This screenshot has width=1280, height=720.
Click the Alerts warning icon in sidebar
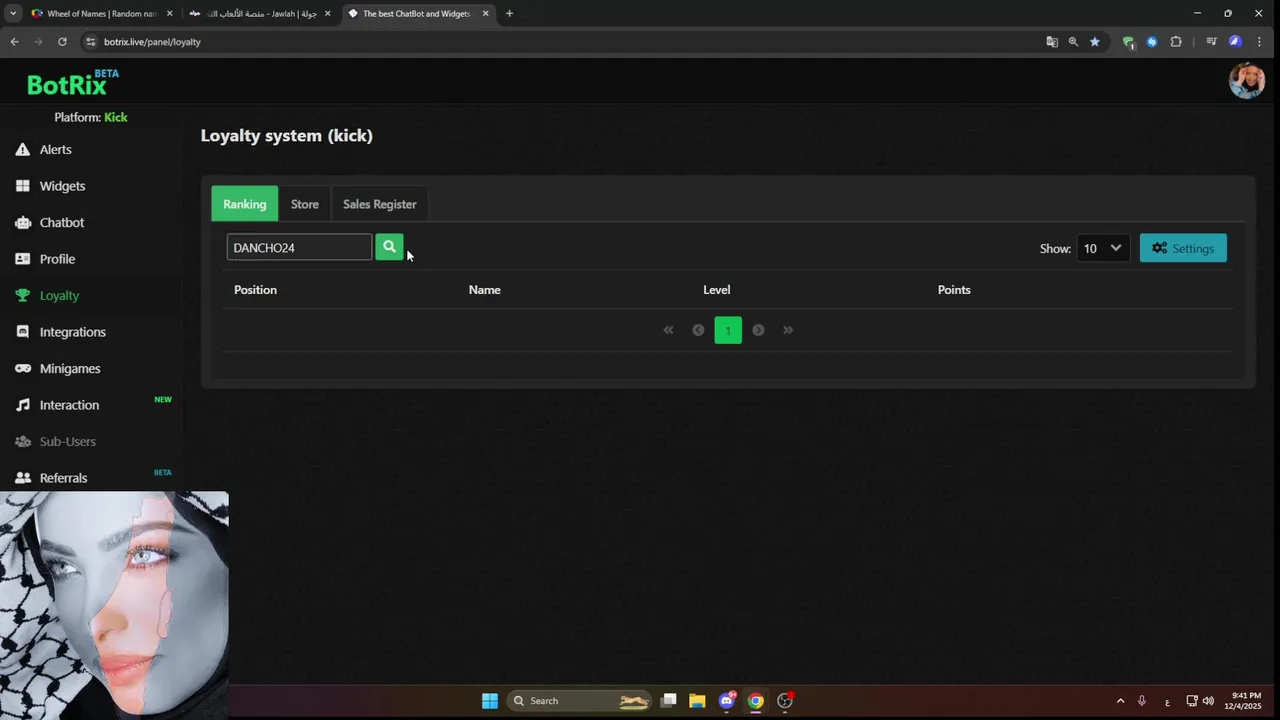[22, 149]
